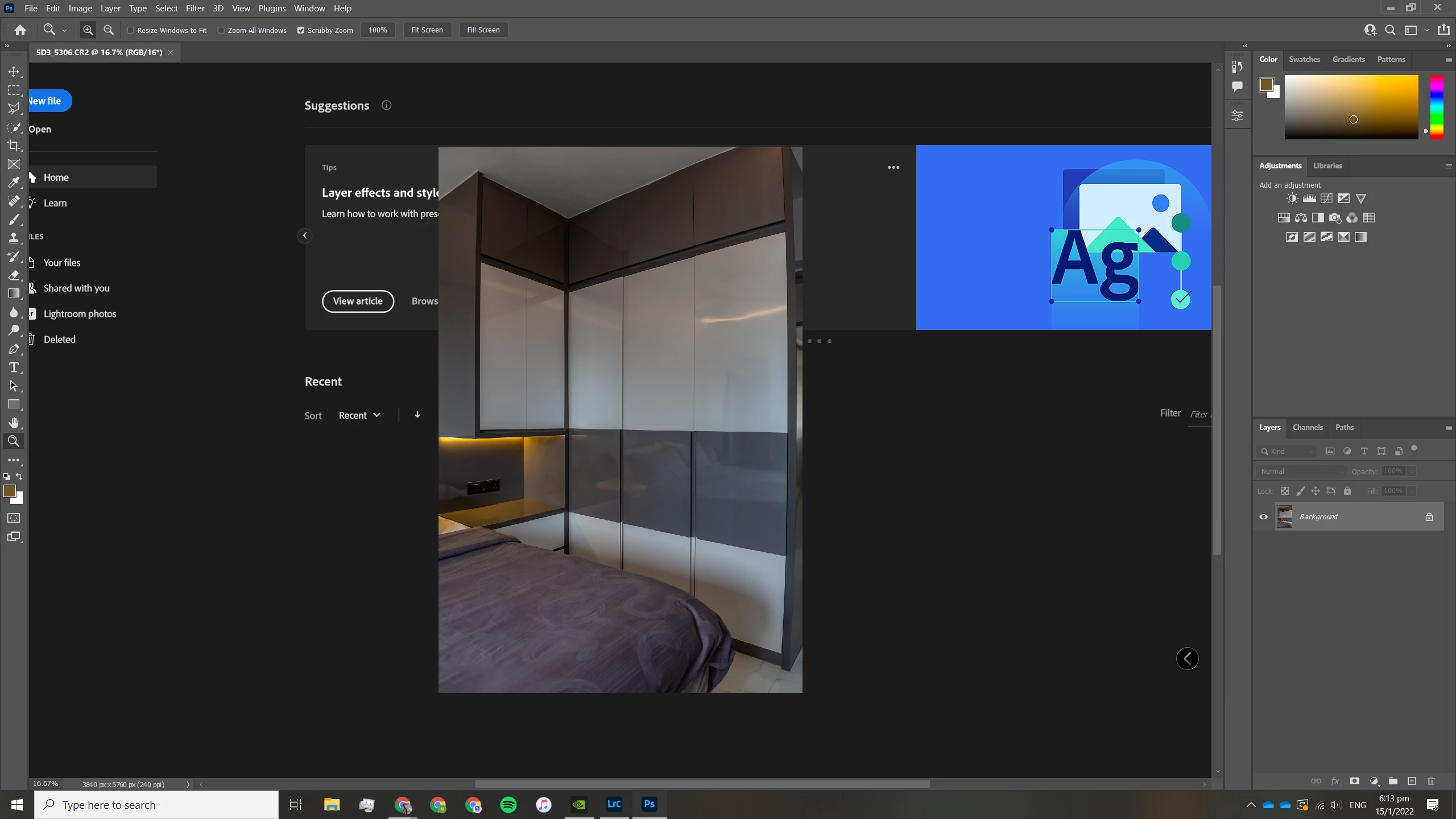Open the Recent sort dropdown

click(359, 415)
